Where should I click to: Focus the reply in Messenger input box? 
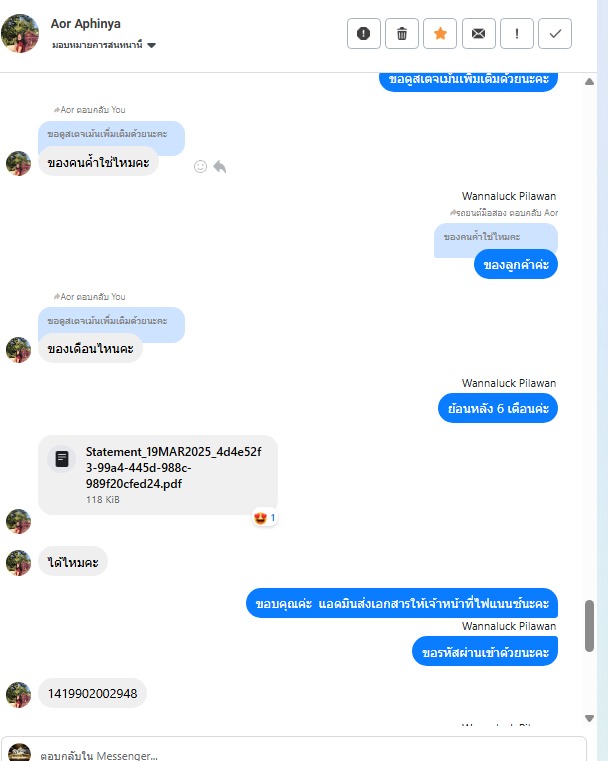(294, 751)
